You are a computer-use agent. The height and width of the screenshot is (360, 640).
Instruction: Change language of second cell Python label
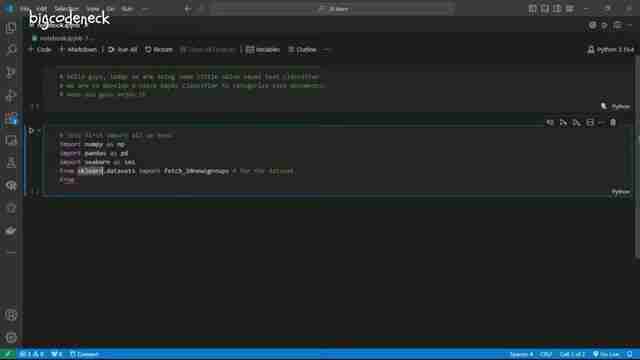tap(621, 192)
